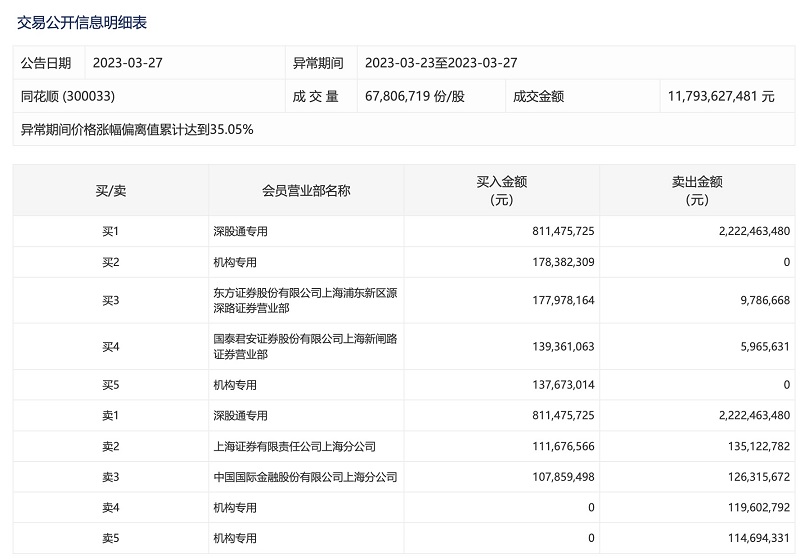
Task: Click the 买入金额 (元) column header
Action: click(x=501, y=190)
